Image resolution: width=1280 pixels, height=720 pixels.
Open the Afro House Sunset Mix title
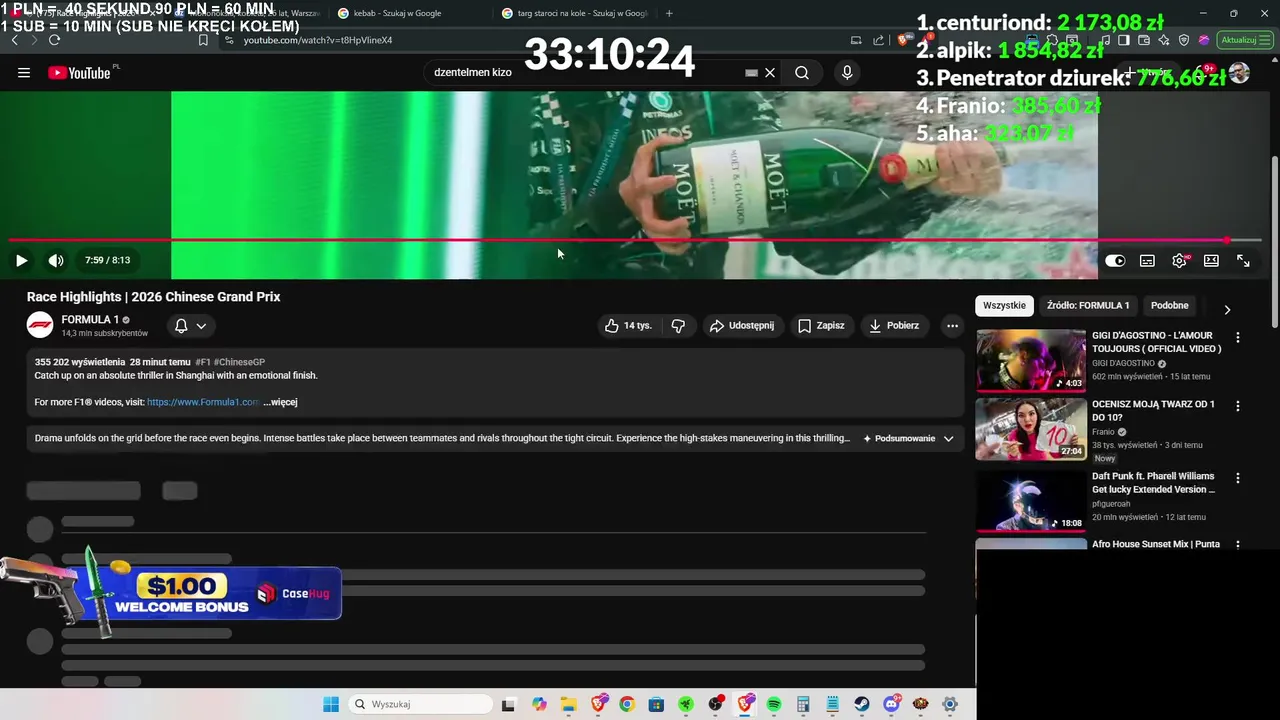[1156, 544]
